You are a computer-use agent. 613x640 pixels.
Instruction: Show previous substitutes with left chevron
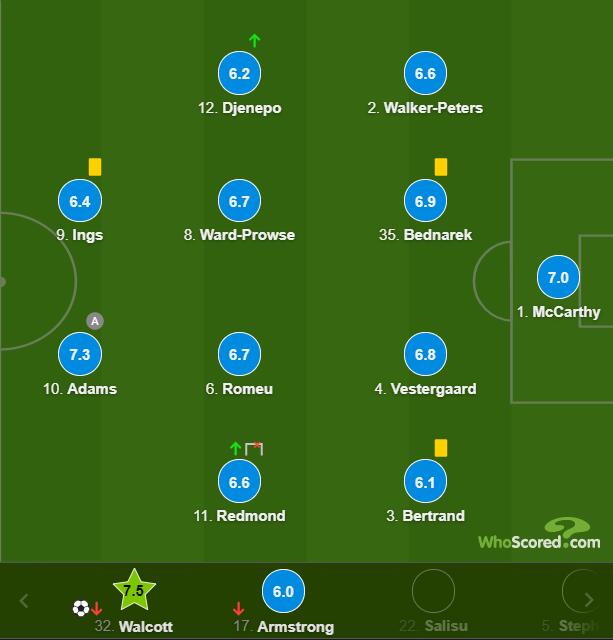click(x=24, y=600)
